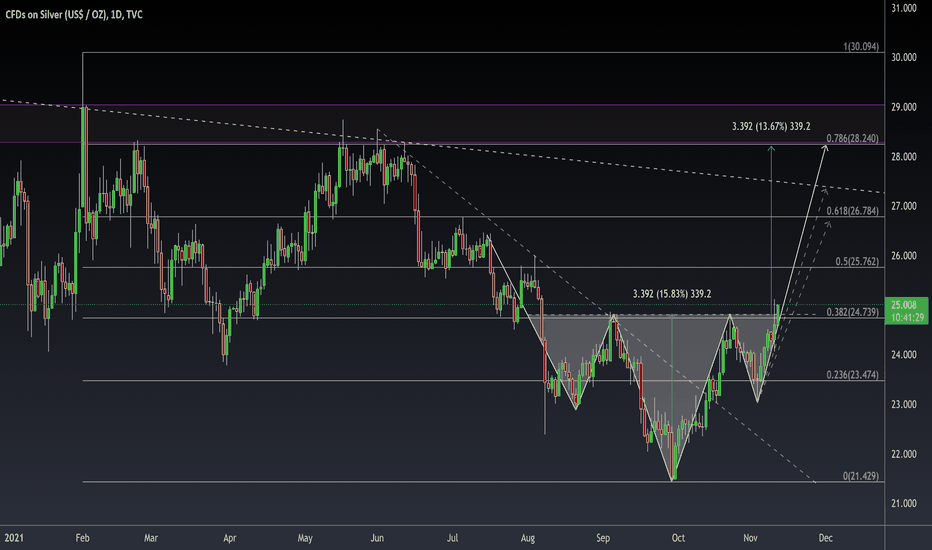932x550 pixels.
Task: Click the Dec label on time axis
Action: [826, 538]
